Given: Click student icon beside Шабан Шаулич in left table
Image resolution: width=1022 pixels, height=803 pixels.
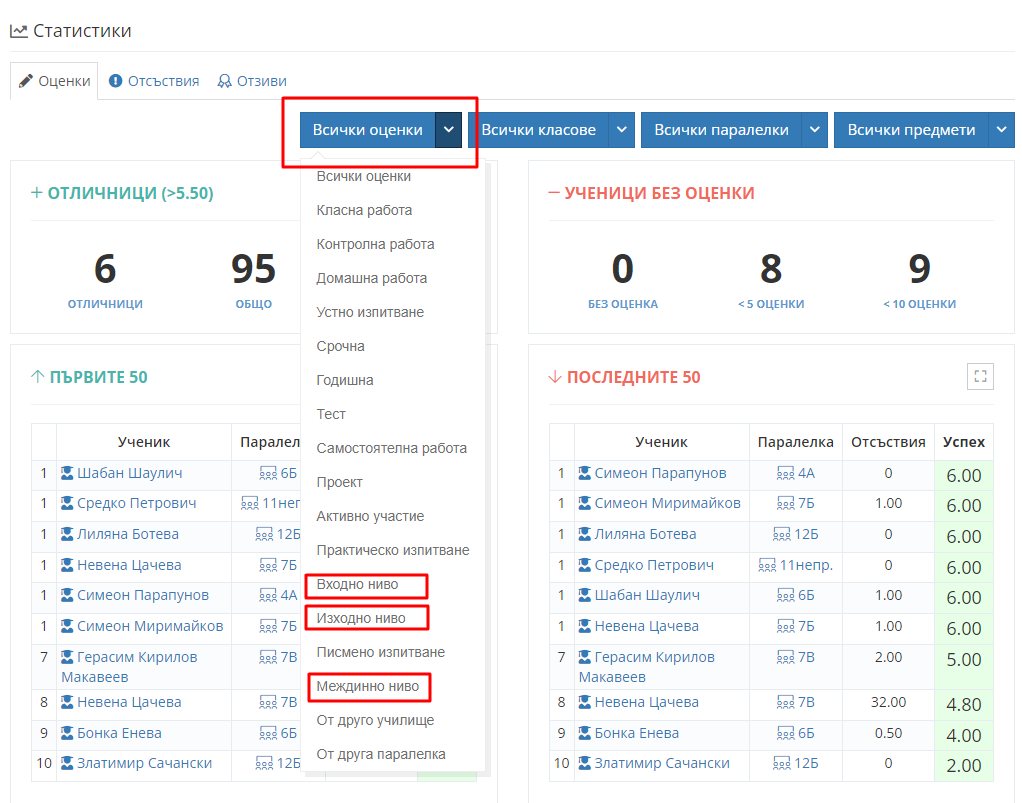Looking at the screenshot, I should pos(68,473).
